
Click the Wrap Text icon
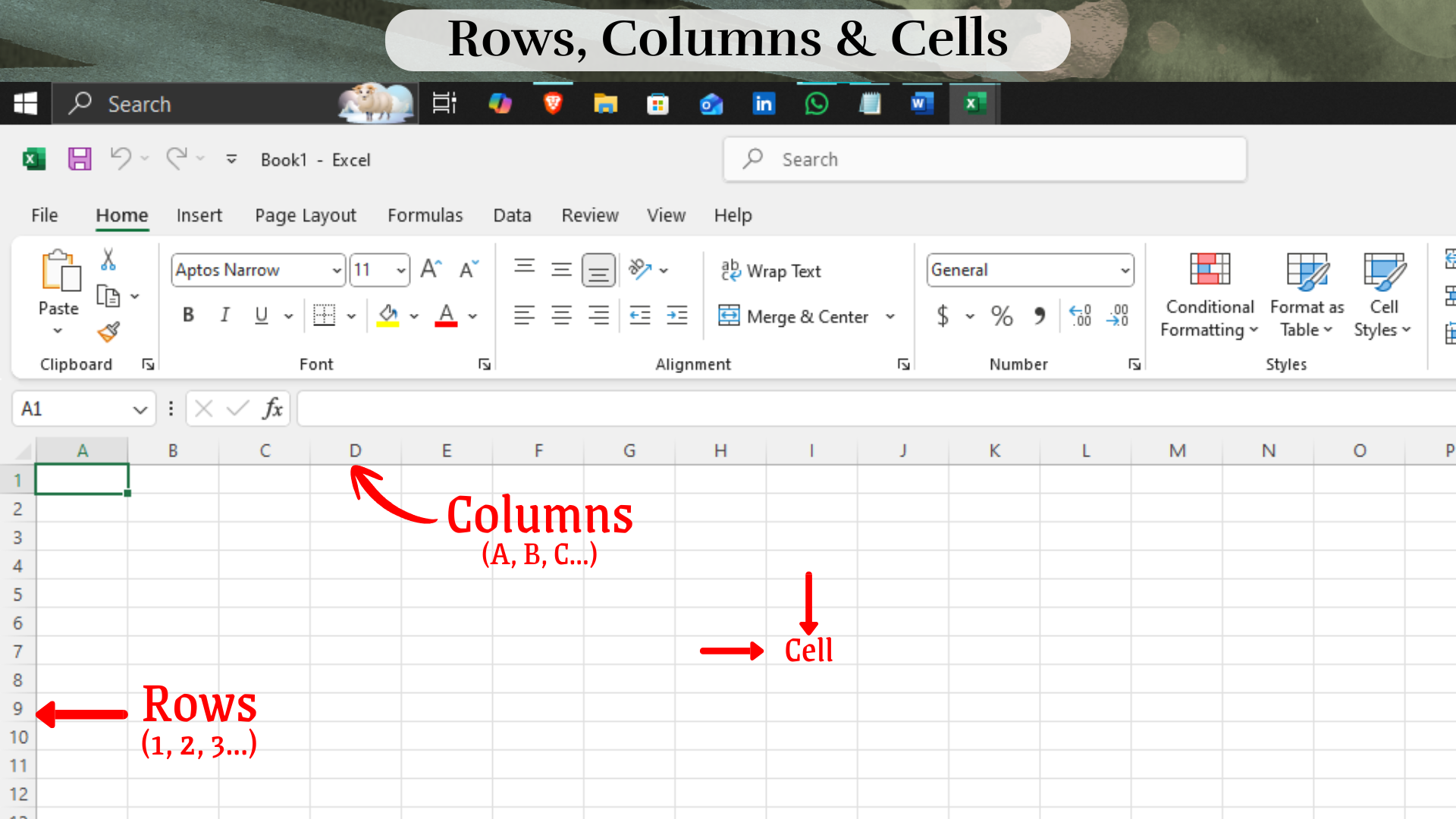(730, 271)
